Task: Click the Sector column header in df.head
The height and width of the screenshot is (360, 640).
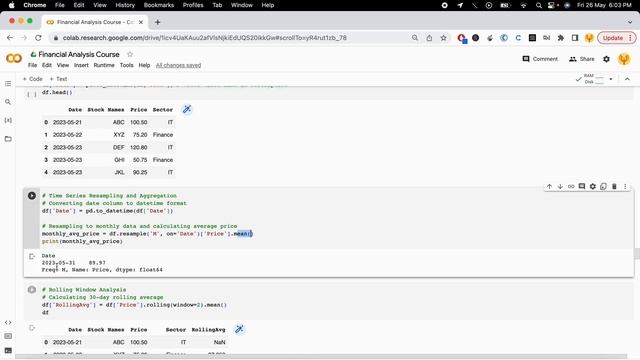Action: point(163,109)
